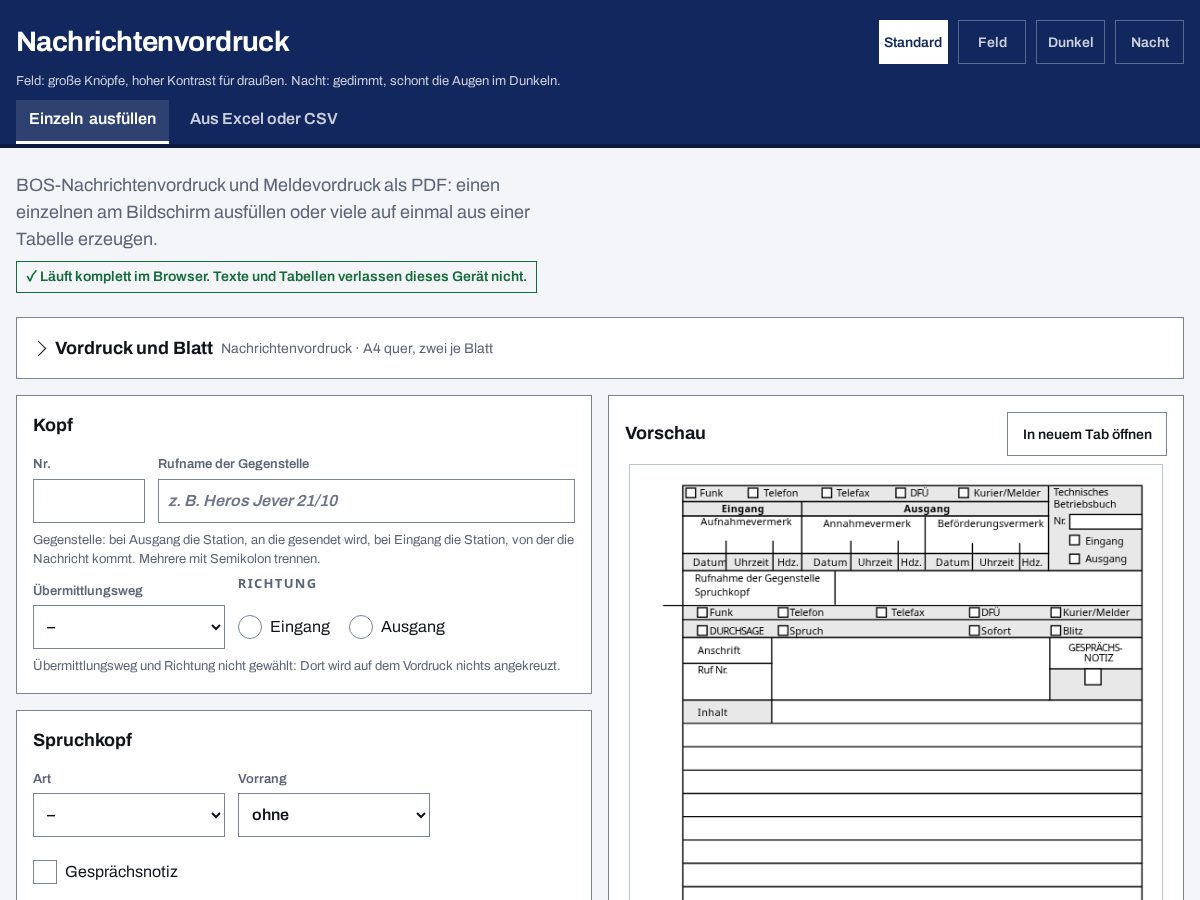Switch to the Standard theme
This screenshot has width=1200, height=900.
click(x=913, y=42)
